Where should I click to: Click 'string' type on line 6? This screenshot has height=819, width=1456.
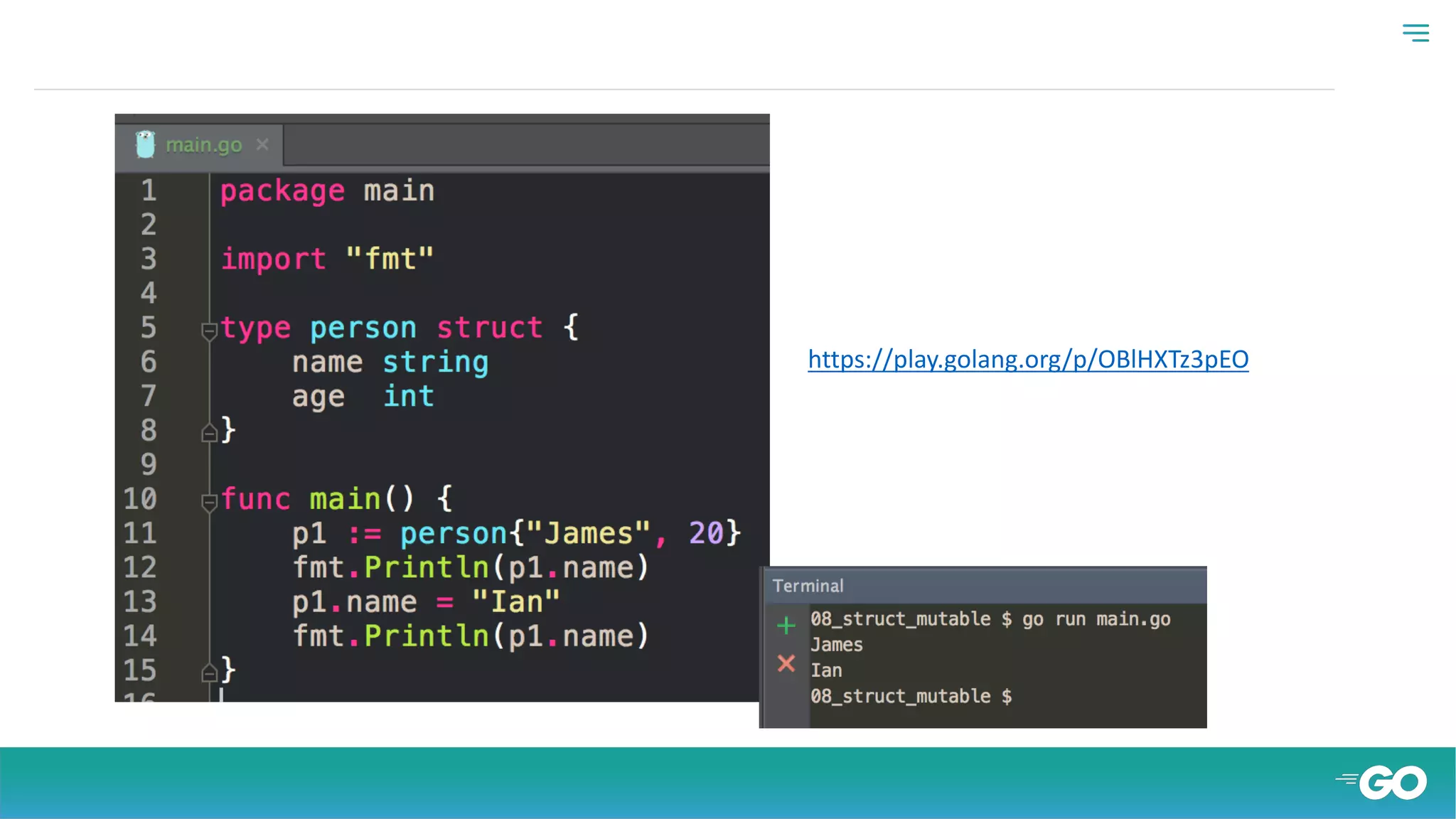436,363
